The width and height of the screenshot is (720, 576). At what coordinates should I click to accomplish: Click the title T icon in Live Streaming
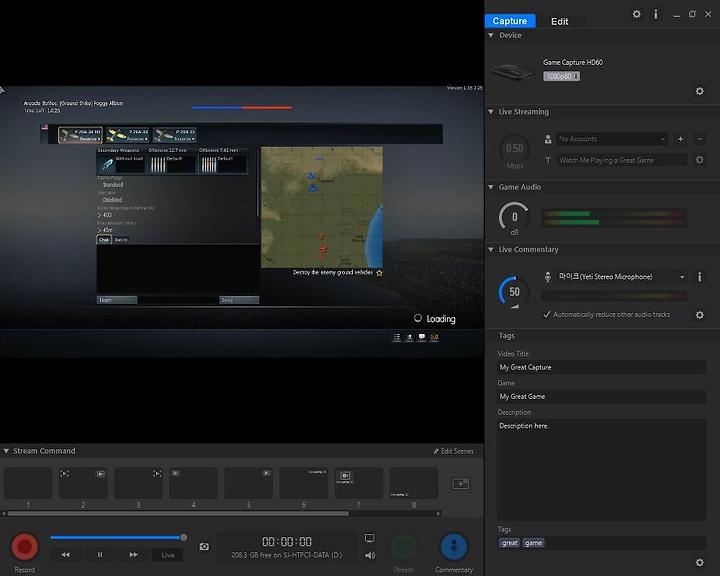(548, 160)
